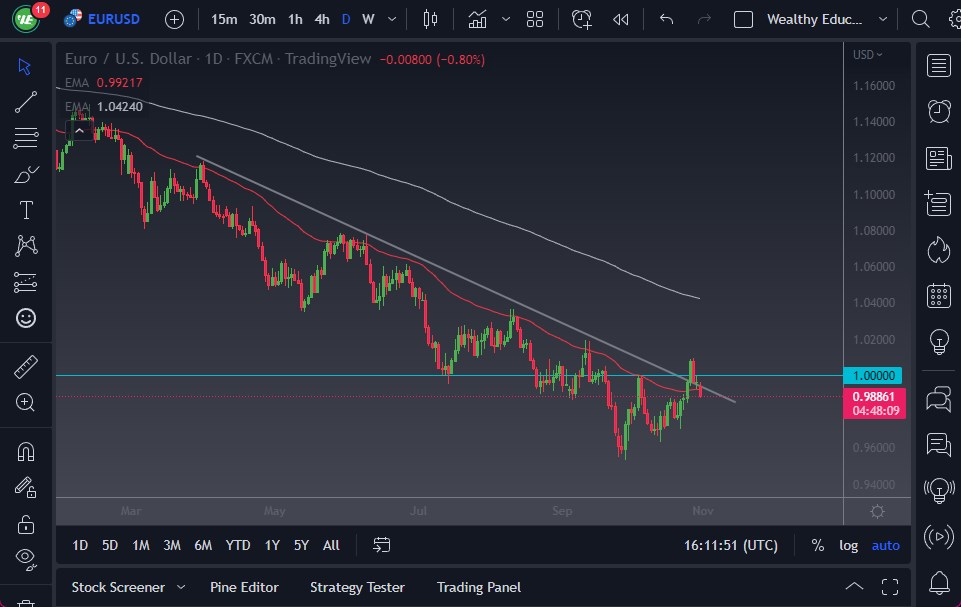Image resolution: width=961 pixels, height=607 pixels.
Task: Open the Alerts panel in the sidebar
Action: tap(938, 111)
